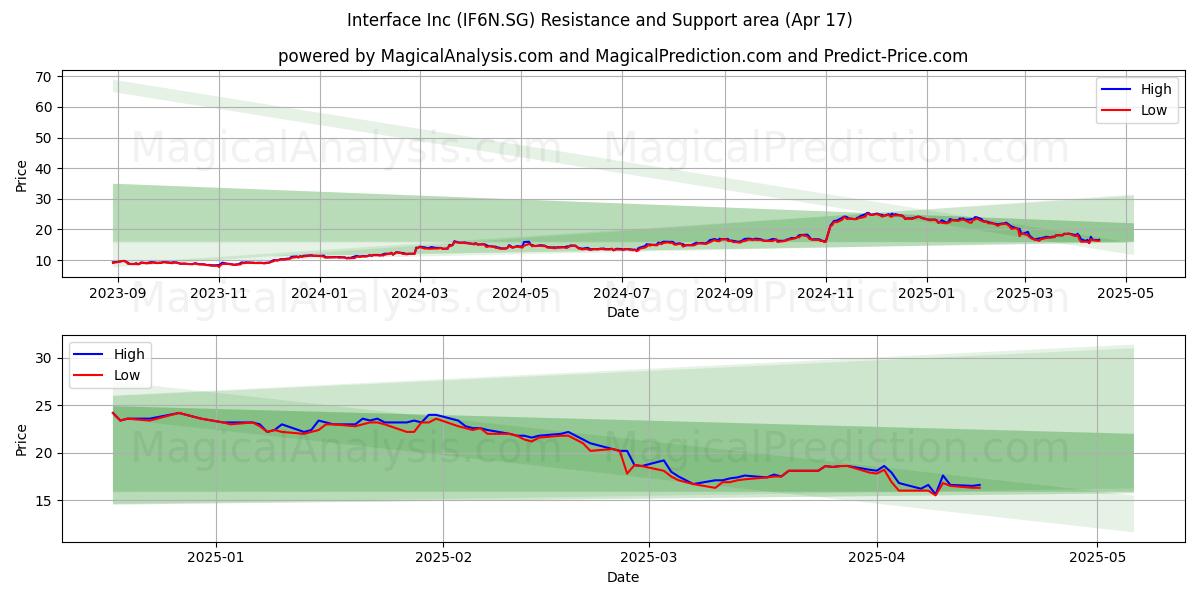This screenshot has width=1200, height=600.
Task: Click the '15' y-axis label in the bottom chart
Action: pos(46,500)
